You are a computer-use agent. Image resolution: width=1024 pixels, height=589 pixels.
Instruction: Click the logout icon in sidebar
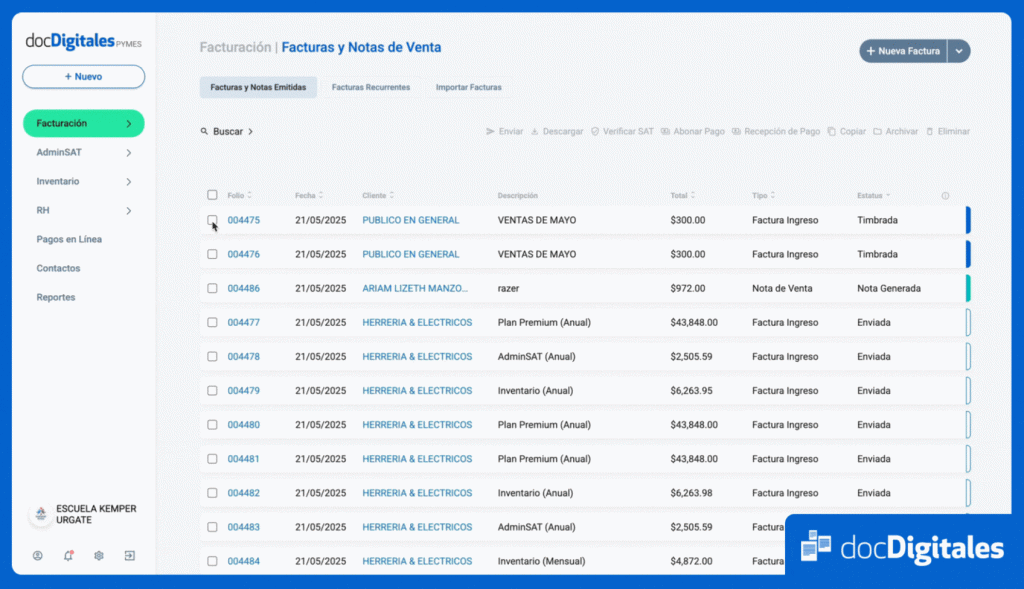[129, 556]
